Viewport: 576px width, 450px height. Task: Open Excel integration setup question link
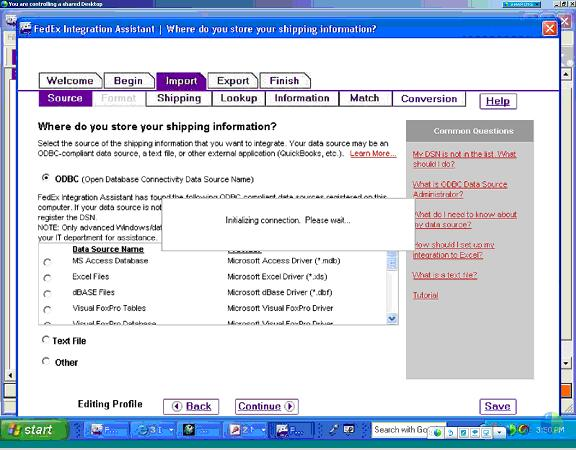pos(454,250)
